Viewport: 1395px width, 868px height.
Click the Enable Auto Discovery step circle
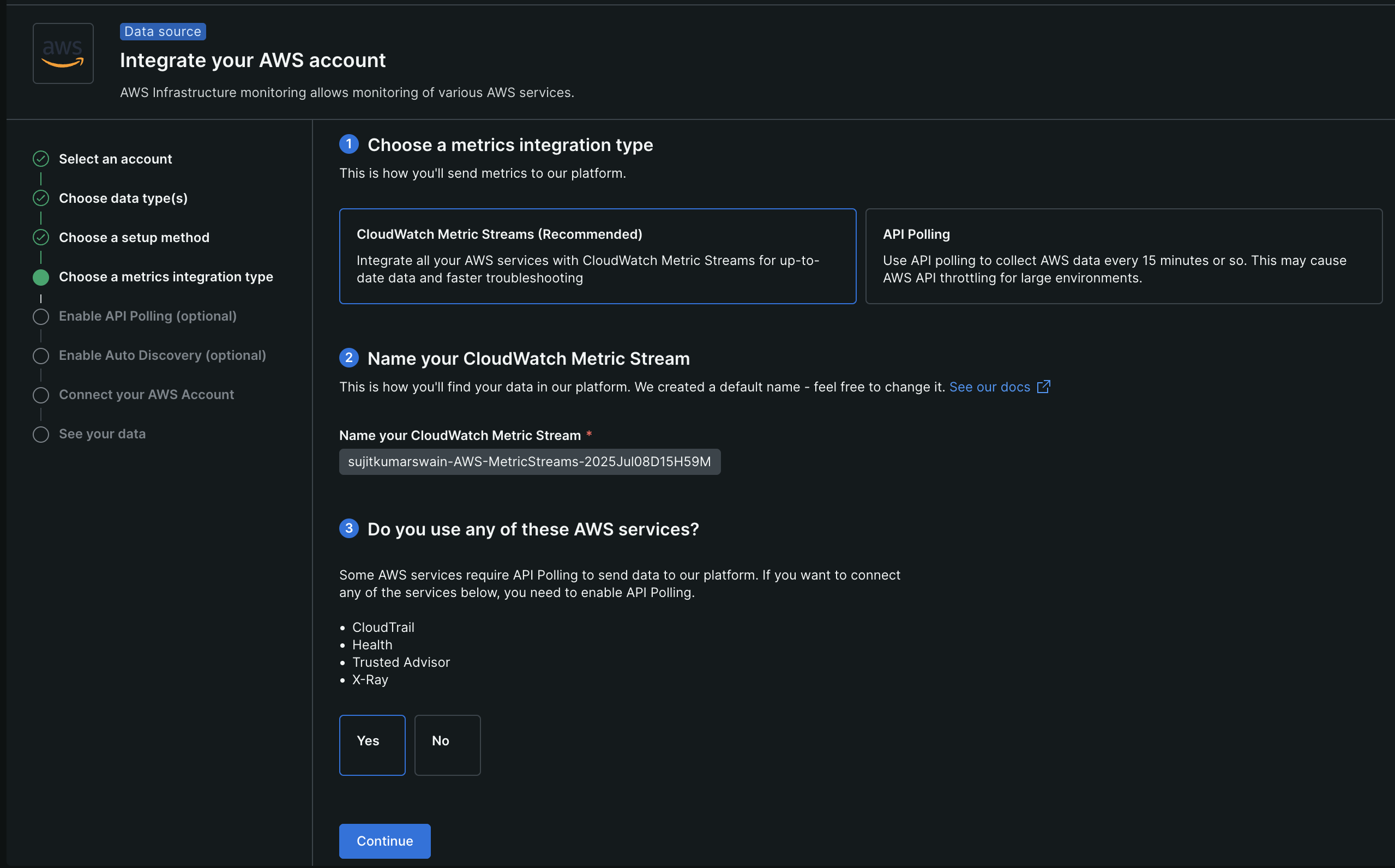[41, 356]
